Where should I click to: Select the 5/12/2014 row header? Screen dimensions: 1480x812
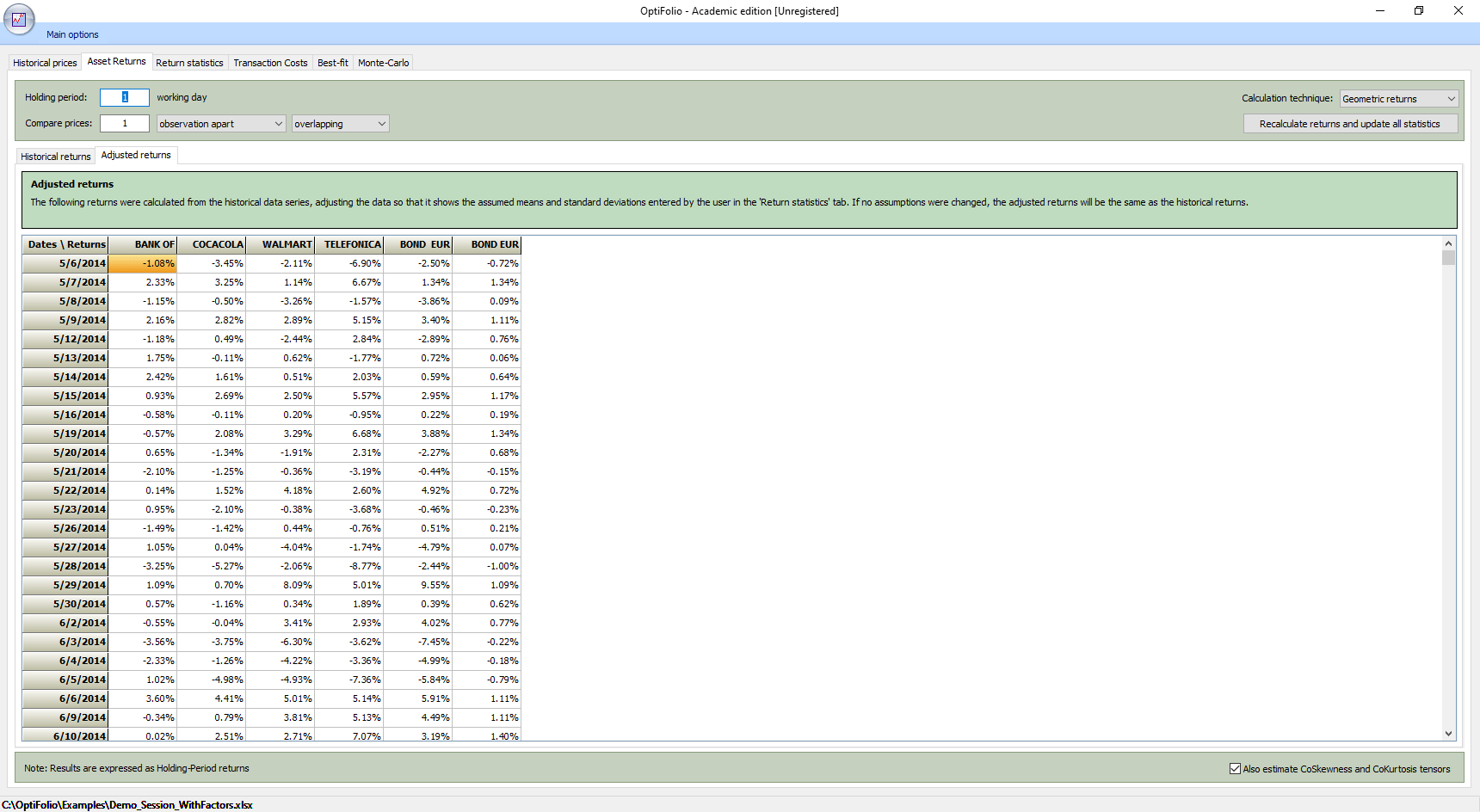pyautogui.click(x=65, y=339)
